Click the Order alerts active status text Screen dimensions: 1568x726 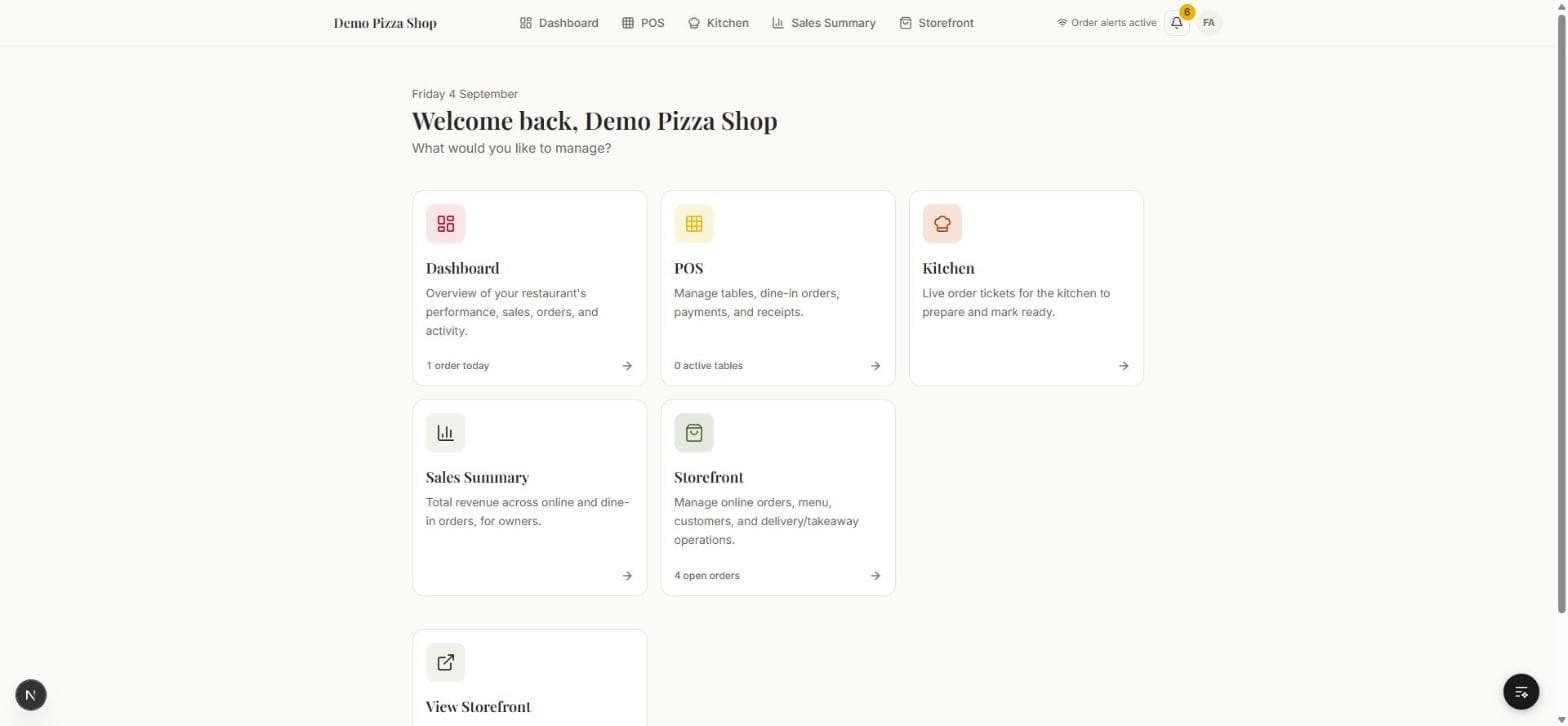(x=1113, y=23)
